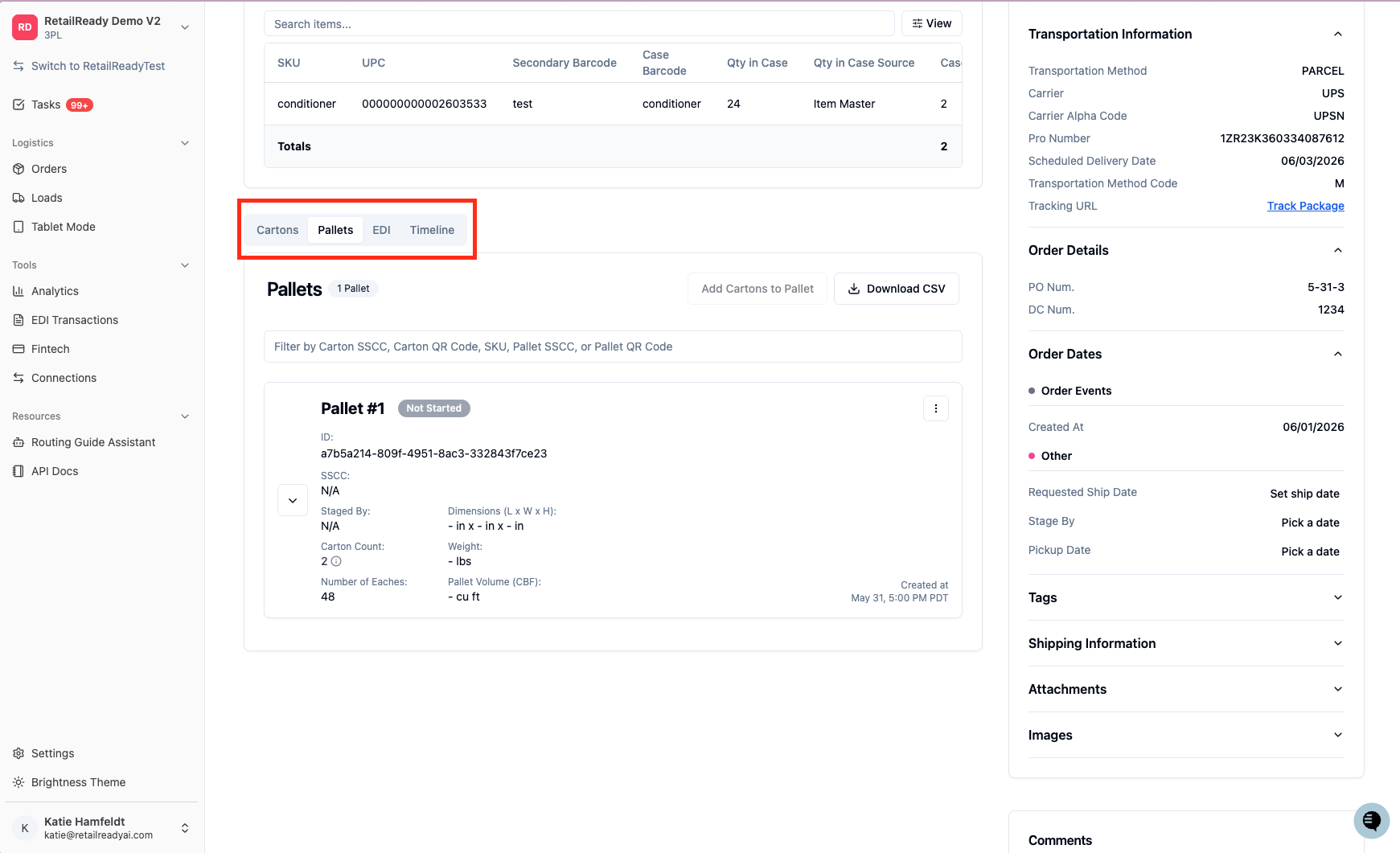
Task: Open the Track Package link
Action: (x=1305, y=206)
